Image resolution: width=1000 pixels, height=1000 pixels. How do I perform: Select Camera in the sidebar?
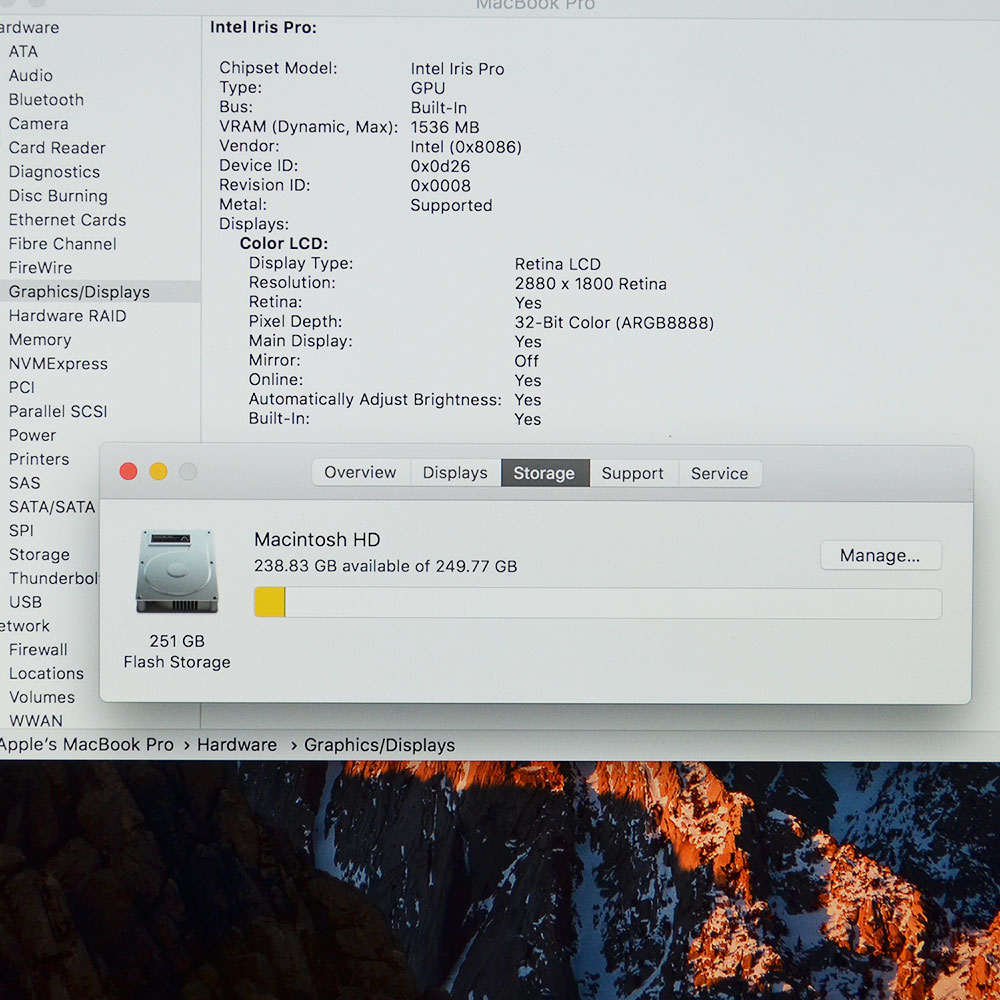[x=38, y=124]
